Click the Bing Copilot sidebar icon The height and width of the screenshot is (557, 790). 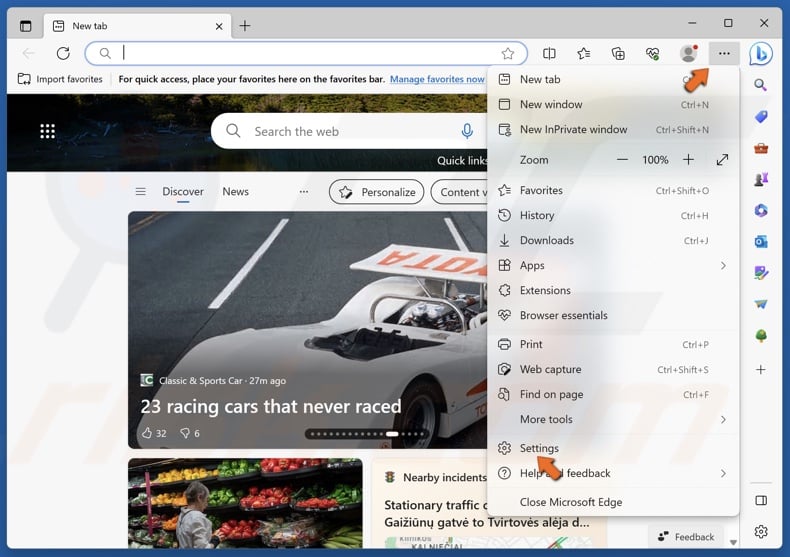coord(761,53)
